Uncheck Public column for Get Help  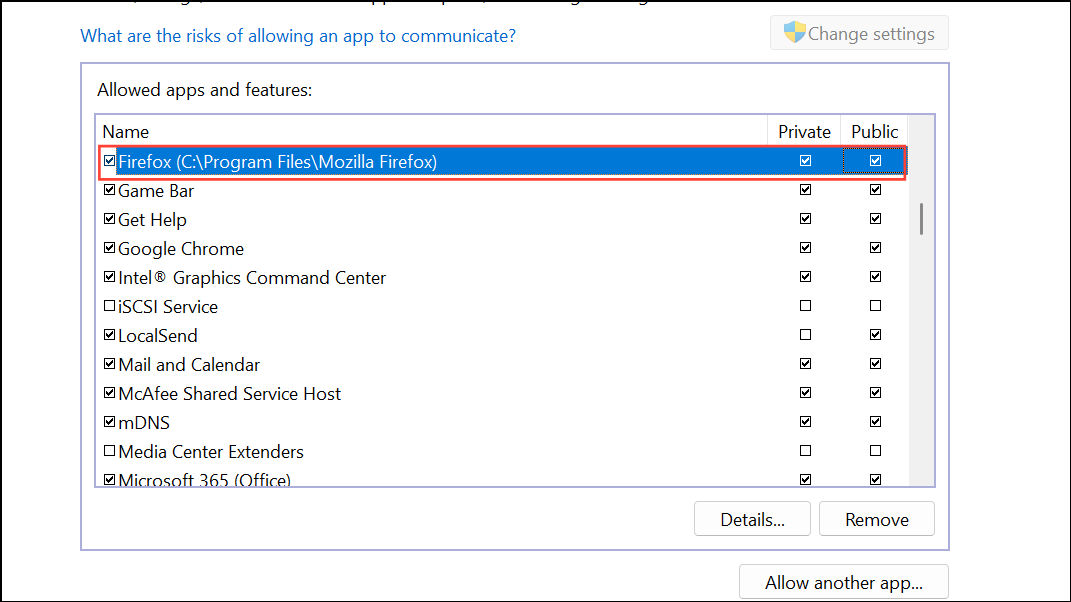pyautogui.click(x=875, y=218)
